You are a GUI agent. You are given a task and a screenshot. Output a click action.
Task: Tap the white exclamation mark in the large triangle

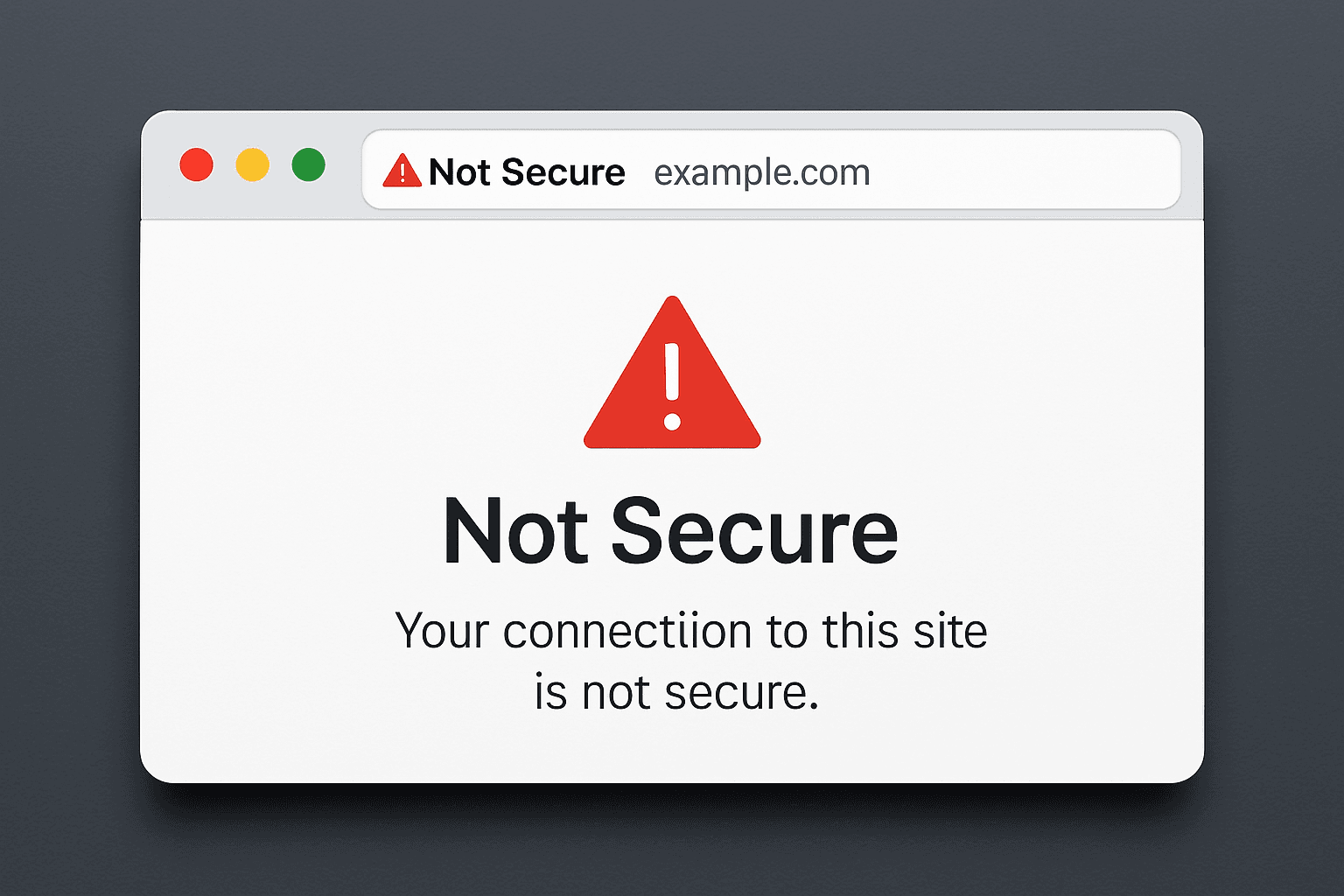672,385
